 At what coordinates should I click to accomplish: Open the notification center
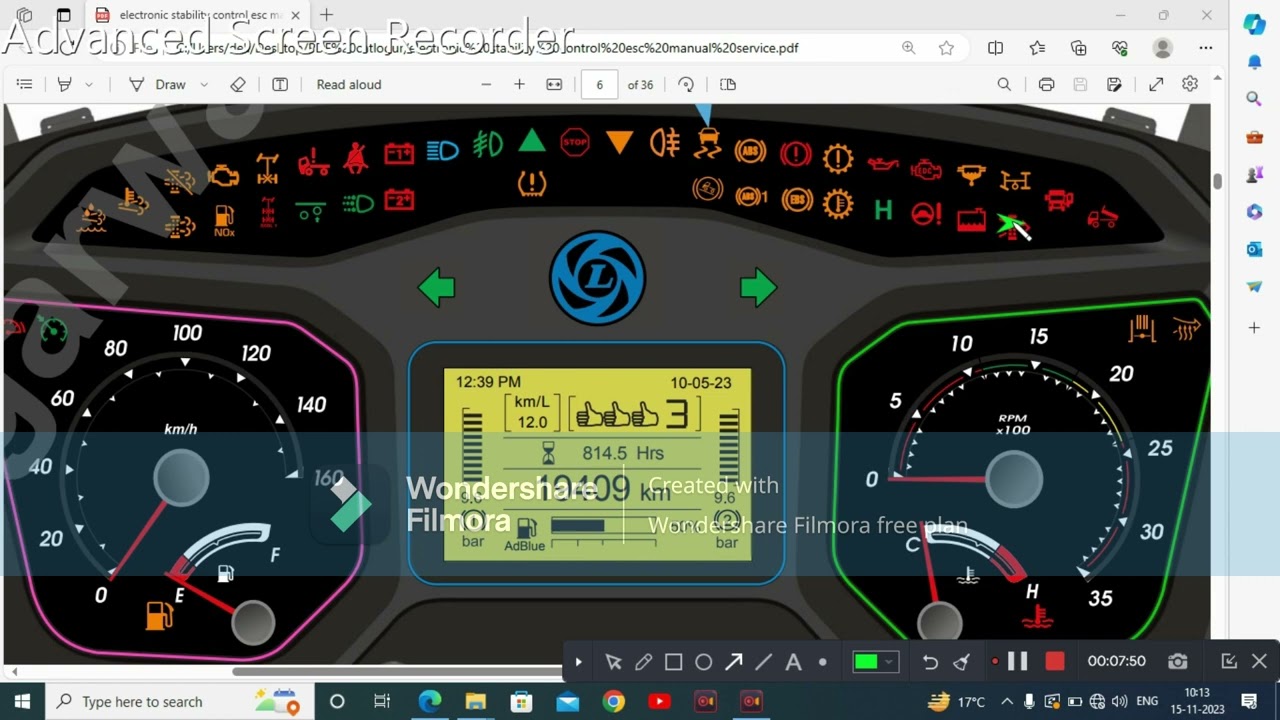pos(1249,701)
